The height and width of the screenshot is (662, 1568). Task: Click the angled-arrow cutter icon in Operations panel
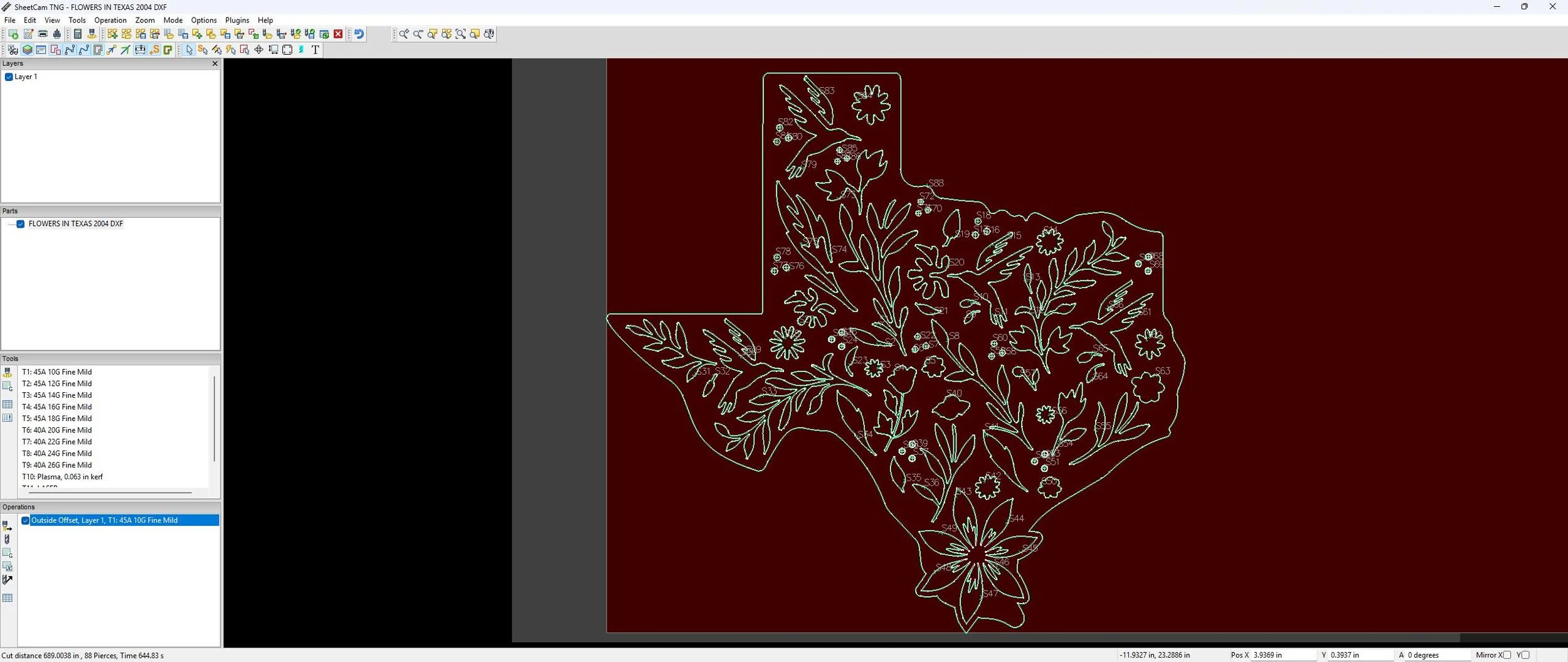pyautogui.click(x=8, y=580)
